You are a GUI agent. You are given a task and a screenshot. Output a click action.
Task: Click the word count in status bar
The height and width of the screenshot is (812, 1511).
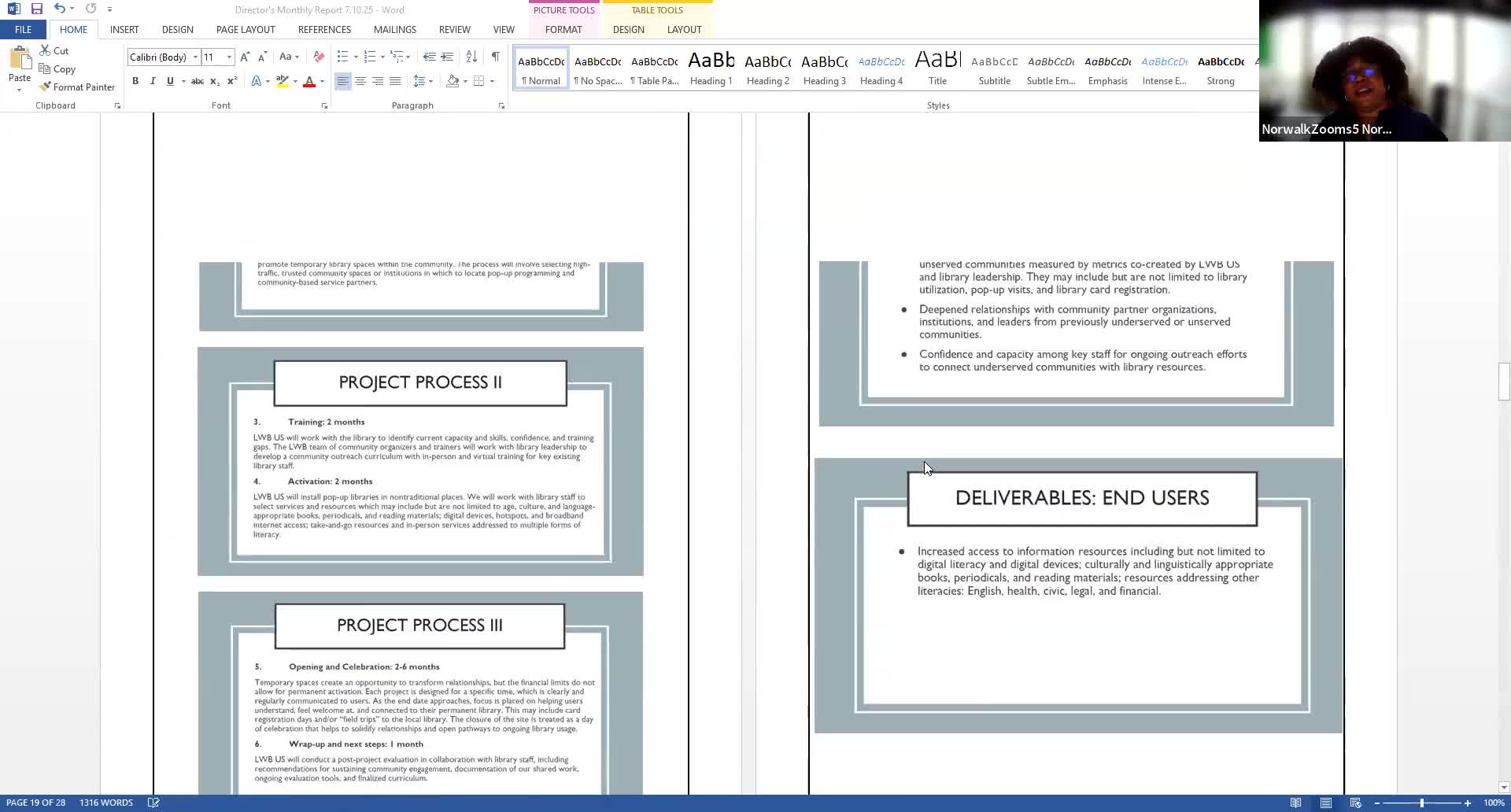click(x=106, y=803)
